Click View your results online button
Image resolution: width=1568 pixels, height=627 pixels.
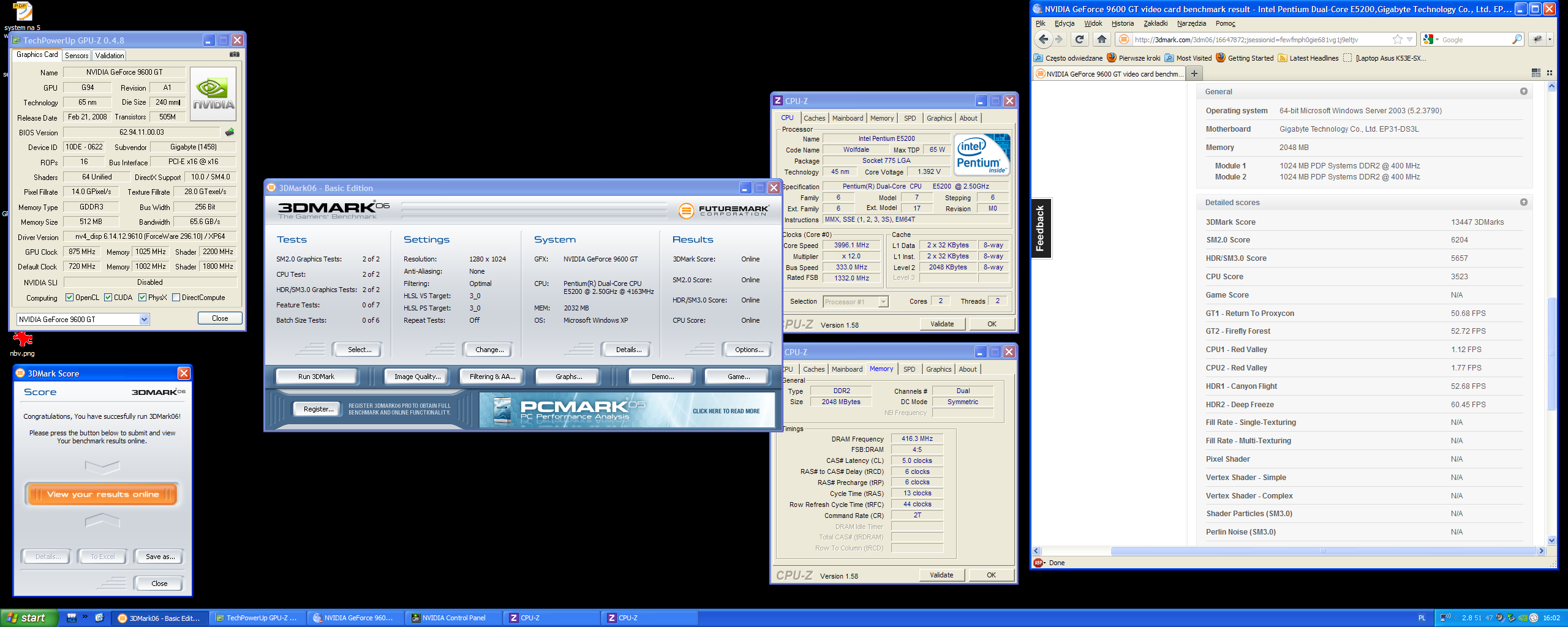(102, 494)
